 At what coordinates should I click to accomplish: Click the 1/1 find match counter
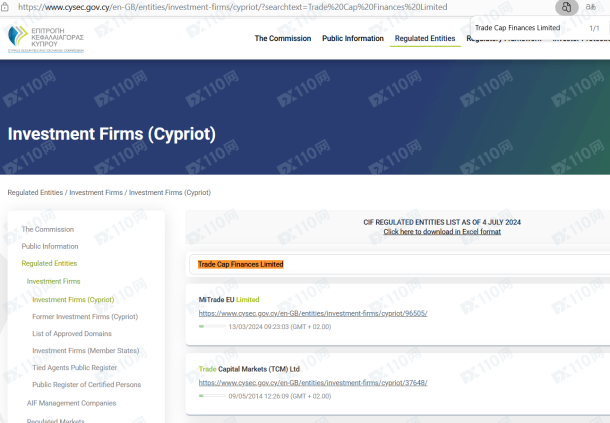tap(594, 28)
